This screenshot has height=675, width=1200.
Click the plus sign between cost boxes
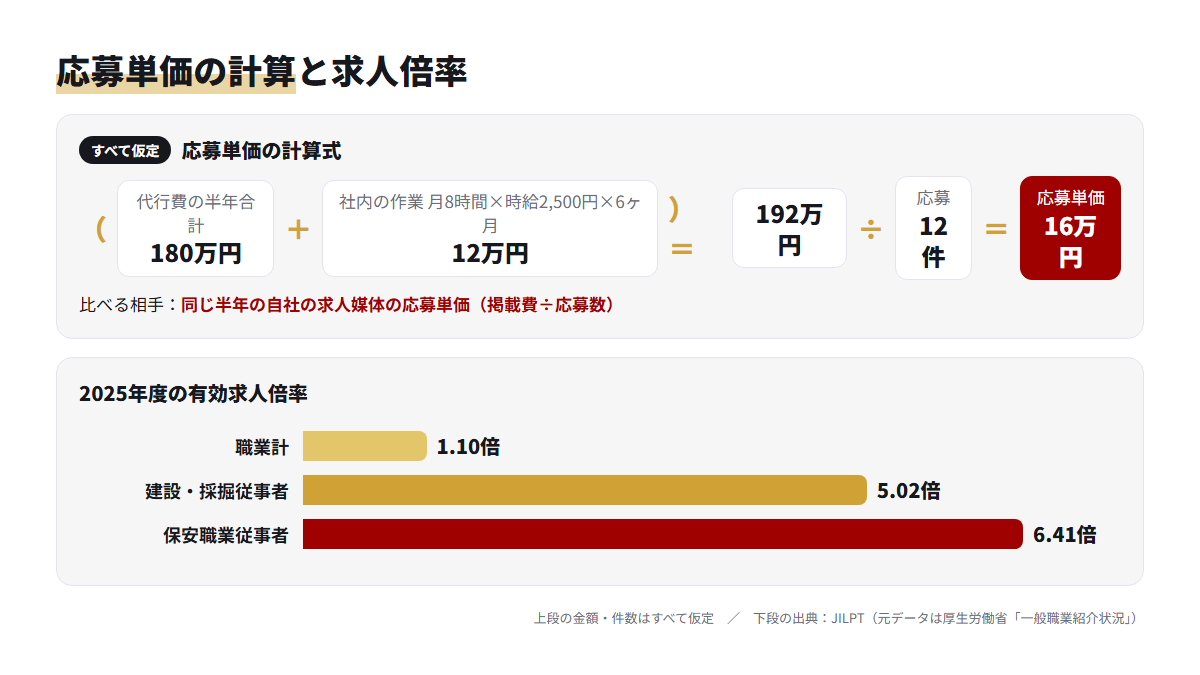298,229
